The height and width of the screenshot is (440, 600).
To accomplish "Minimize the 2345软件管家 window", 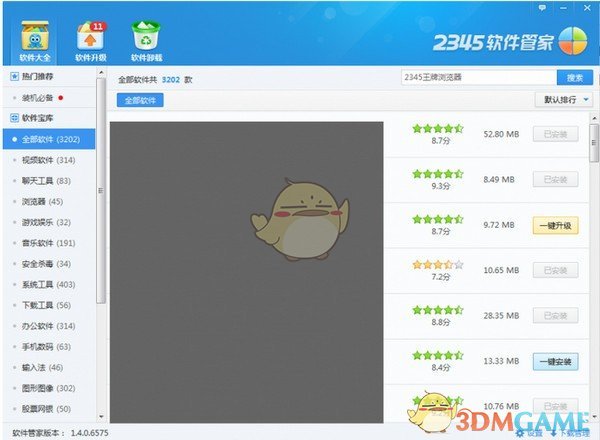I will [x=564, y=8].
